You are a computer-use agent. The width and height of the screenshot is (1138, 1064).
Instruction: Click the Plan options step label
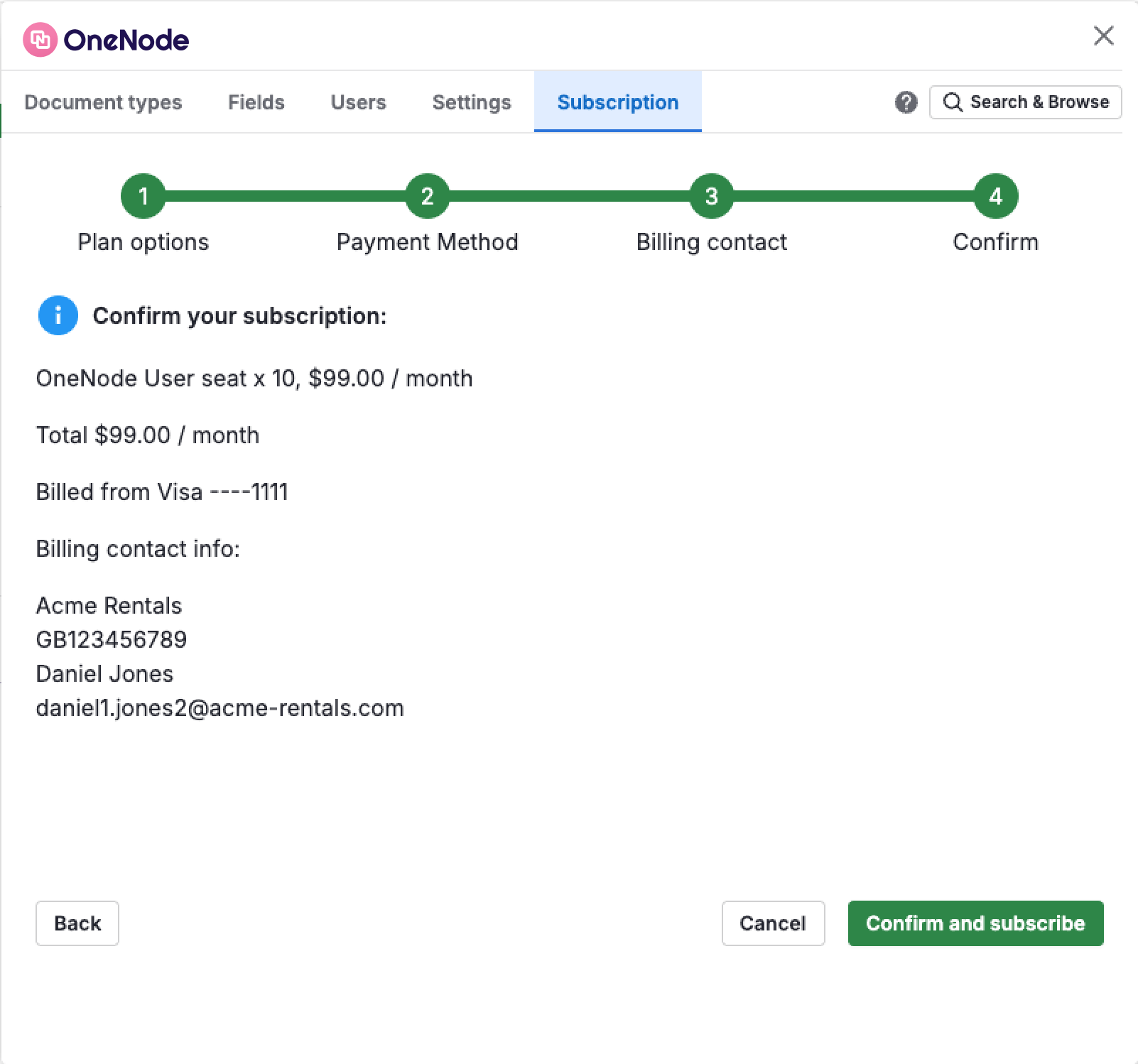(143, 242)
